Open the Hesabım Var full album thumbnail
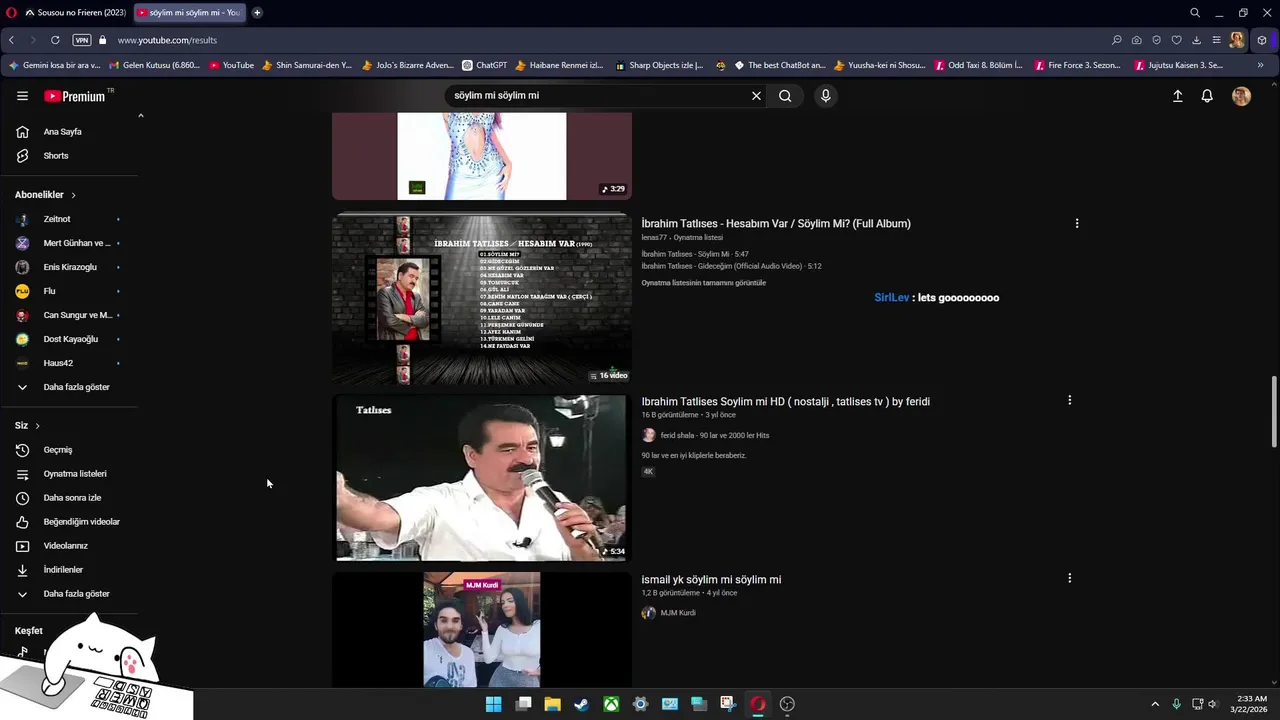1280x720 pixels. (482, 298)
